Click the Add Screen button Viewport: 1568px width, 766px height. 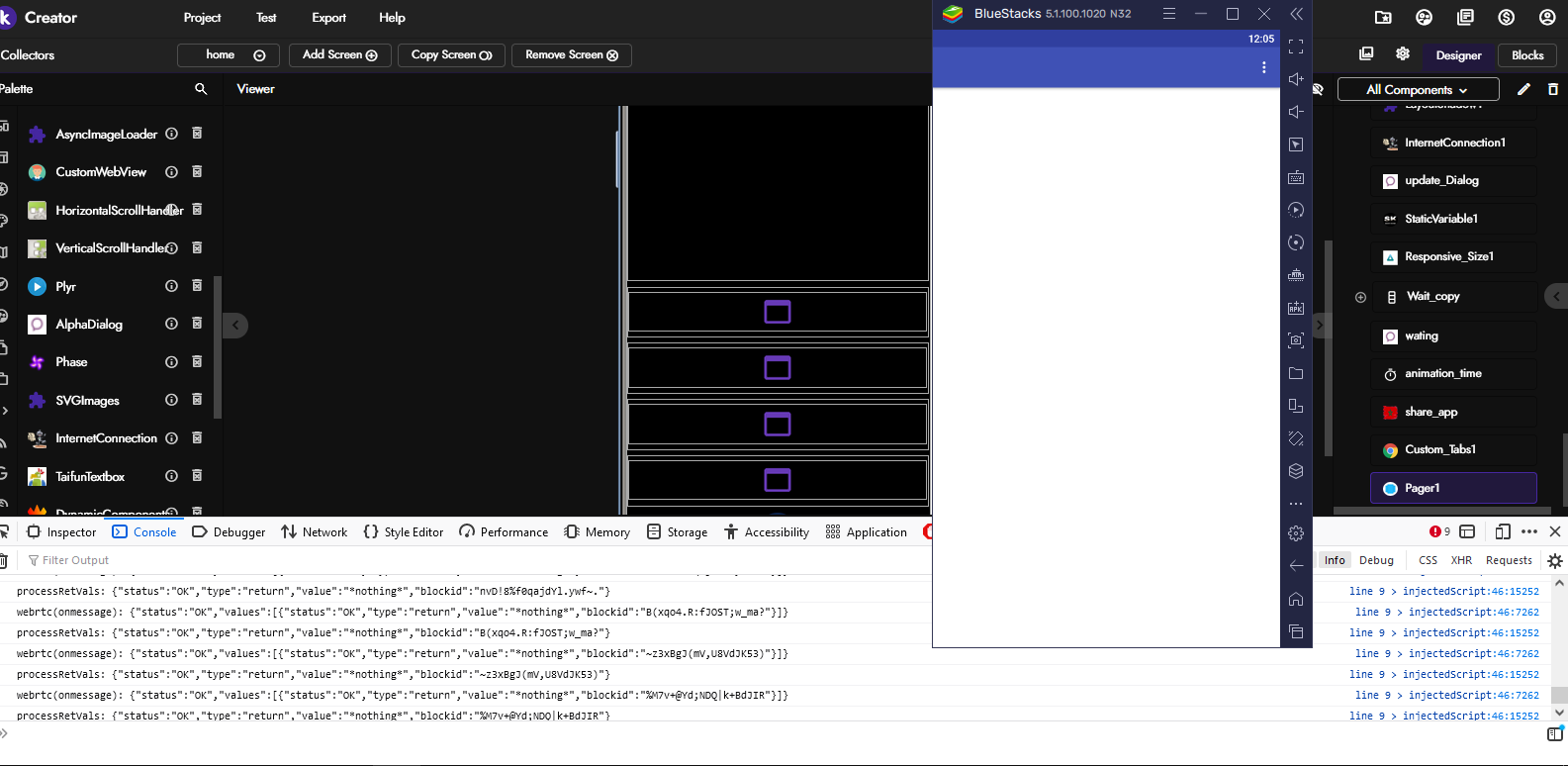click(340, 55)
